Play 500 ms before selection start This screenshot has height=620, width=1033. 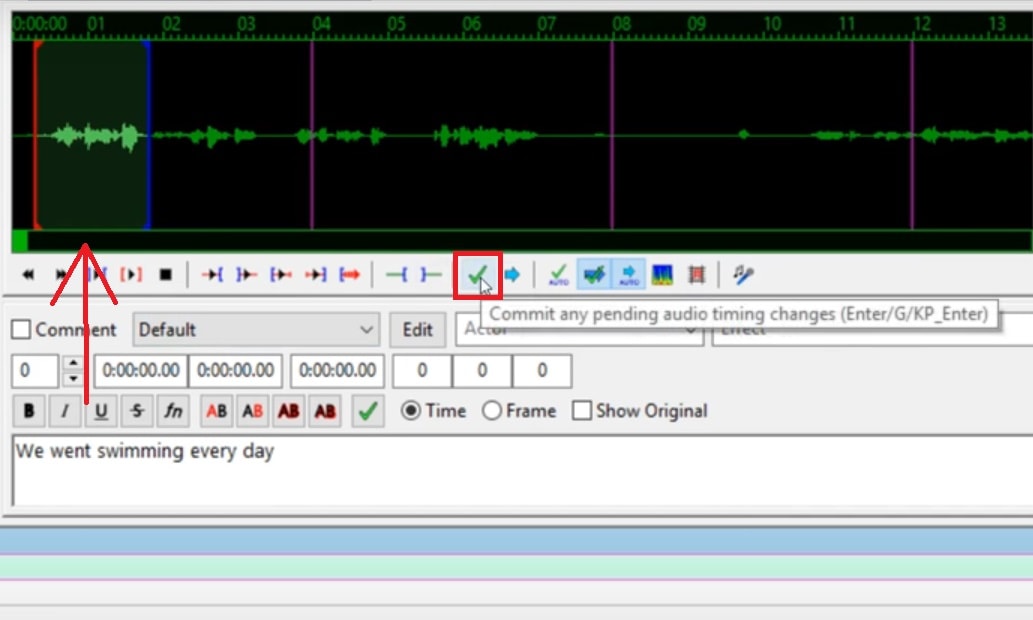tap(212, 274)
